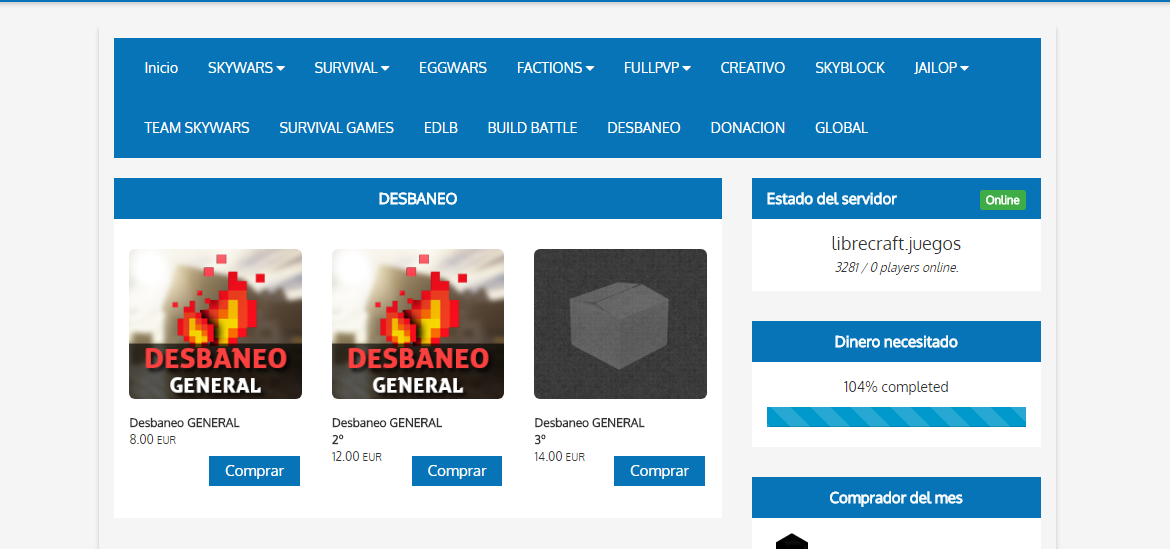Viewport: 1170px width, 549px height.
Task: Click the 12.00 EUR price
Action: [x=357, y=457]
